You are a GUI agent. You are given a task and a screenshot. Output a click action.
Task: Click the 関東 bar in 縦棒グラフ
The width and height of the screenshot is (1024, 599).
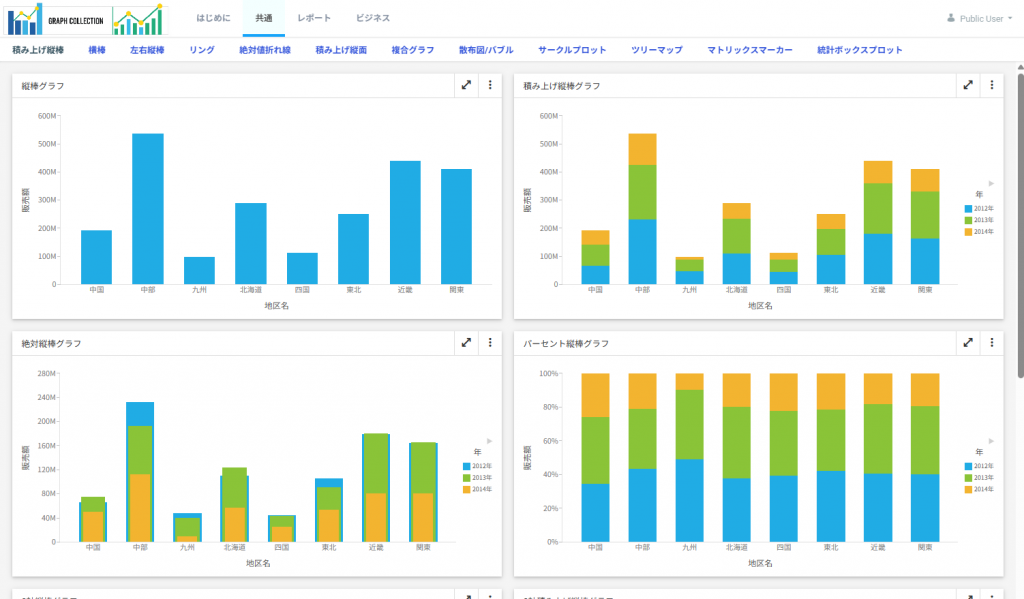tap(456, 227)
